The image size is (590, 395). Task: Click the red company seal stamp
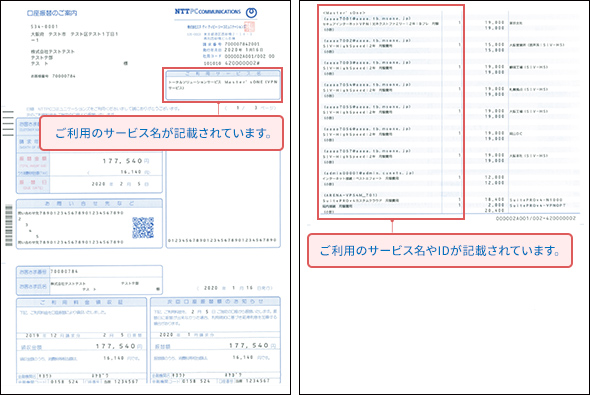(249, 27)
